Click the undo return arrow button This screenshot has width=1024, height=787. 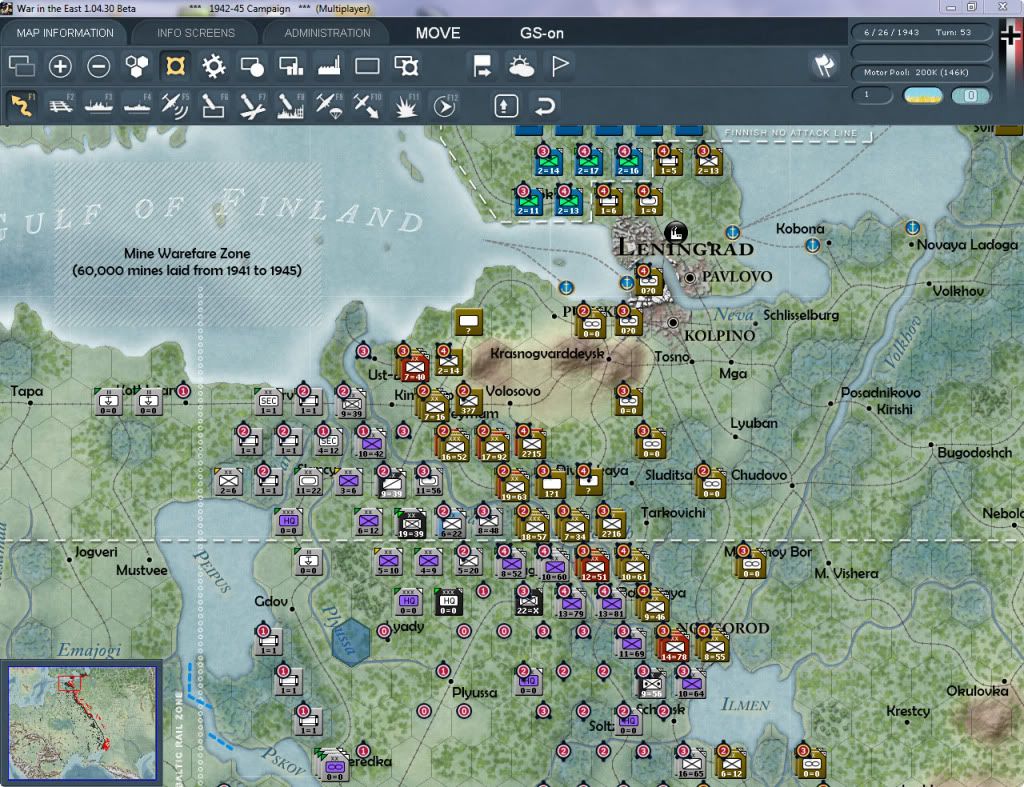pos(544,105)
